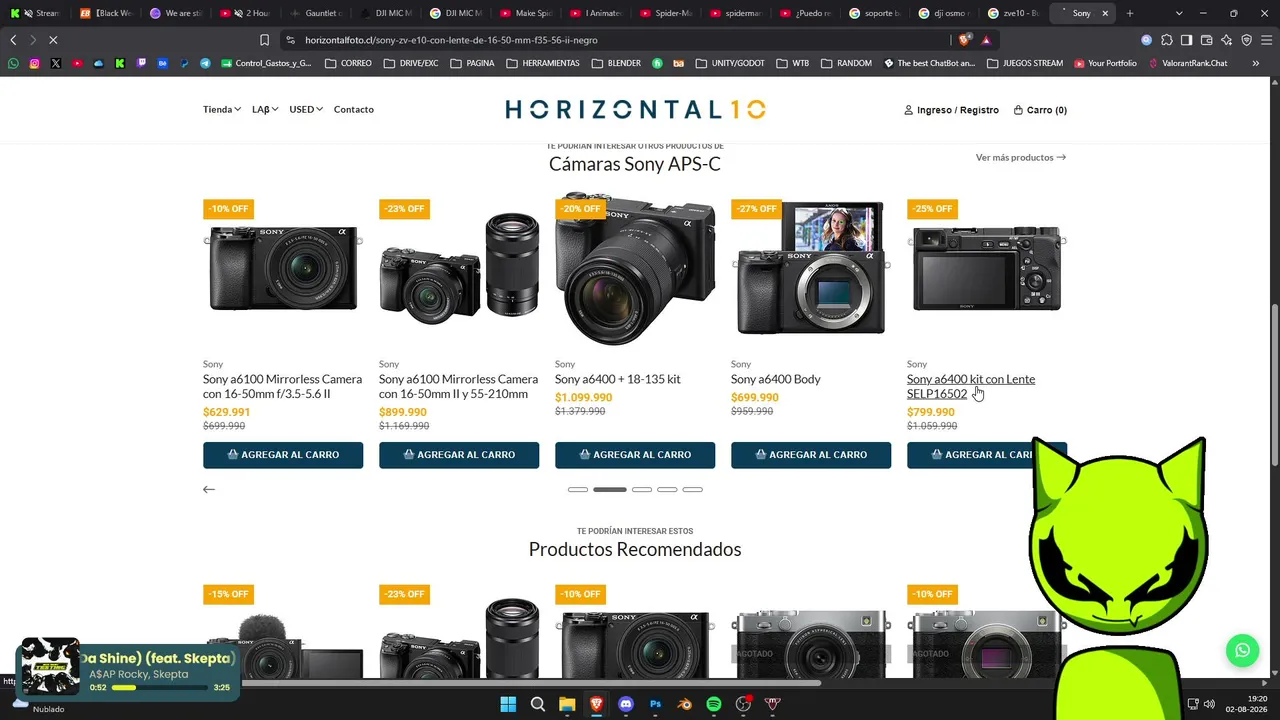Viewport: 1280px width, 720px height.
Task: Click the previous-slide arrow of the carousel
Action: pyautogui.click(x=208, y=489)
